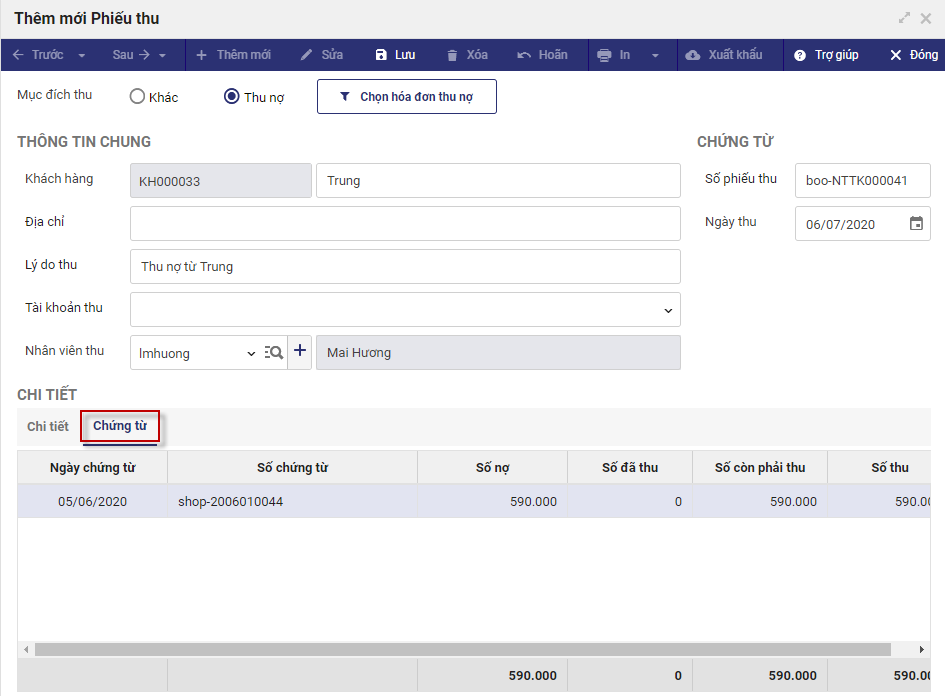Switch to the Chứng từ tab
945x696 pixels.
(x=120, y=427)
